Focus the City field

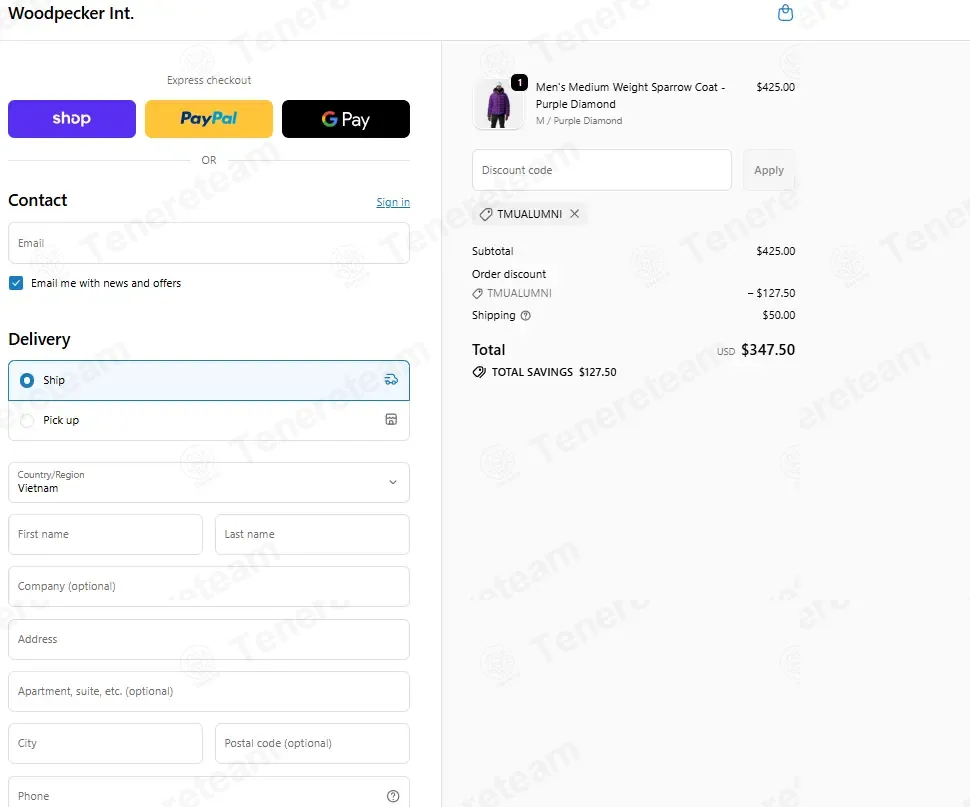(x=105, y=743)
